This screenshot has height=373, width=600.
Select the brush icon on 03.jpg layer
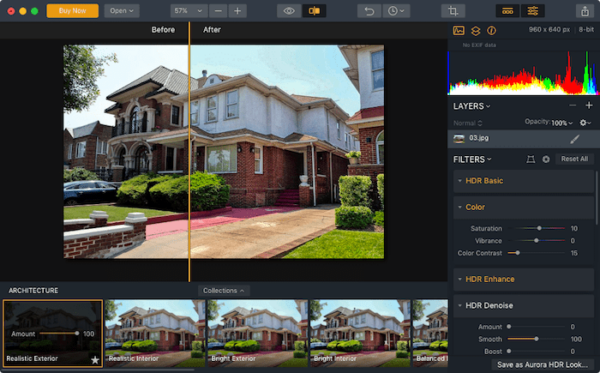pos(575,139)
